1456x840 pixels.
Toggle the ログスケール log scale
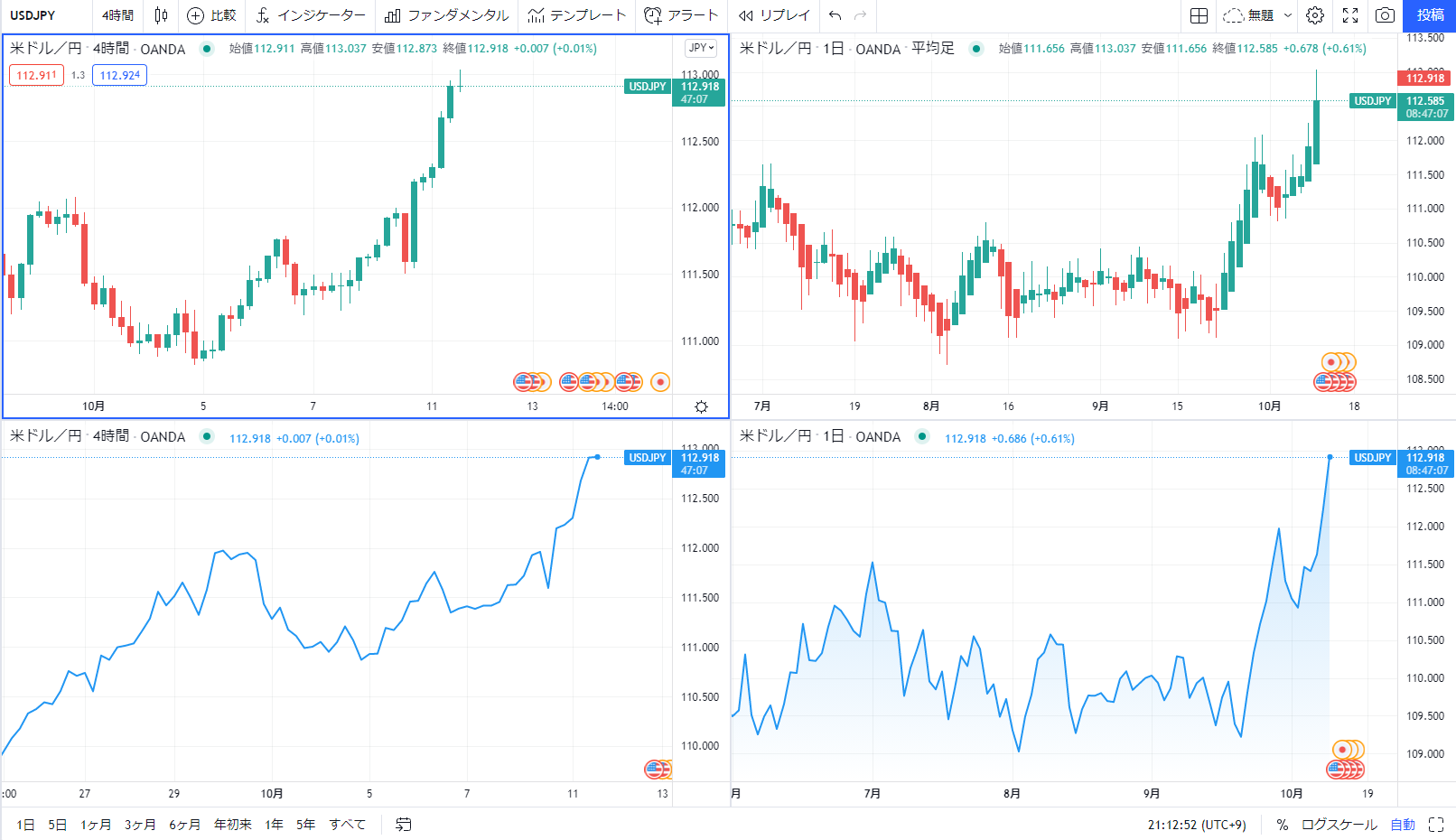click(1339, 825)
